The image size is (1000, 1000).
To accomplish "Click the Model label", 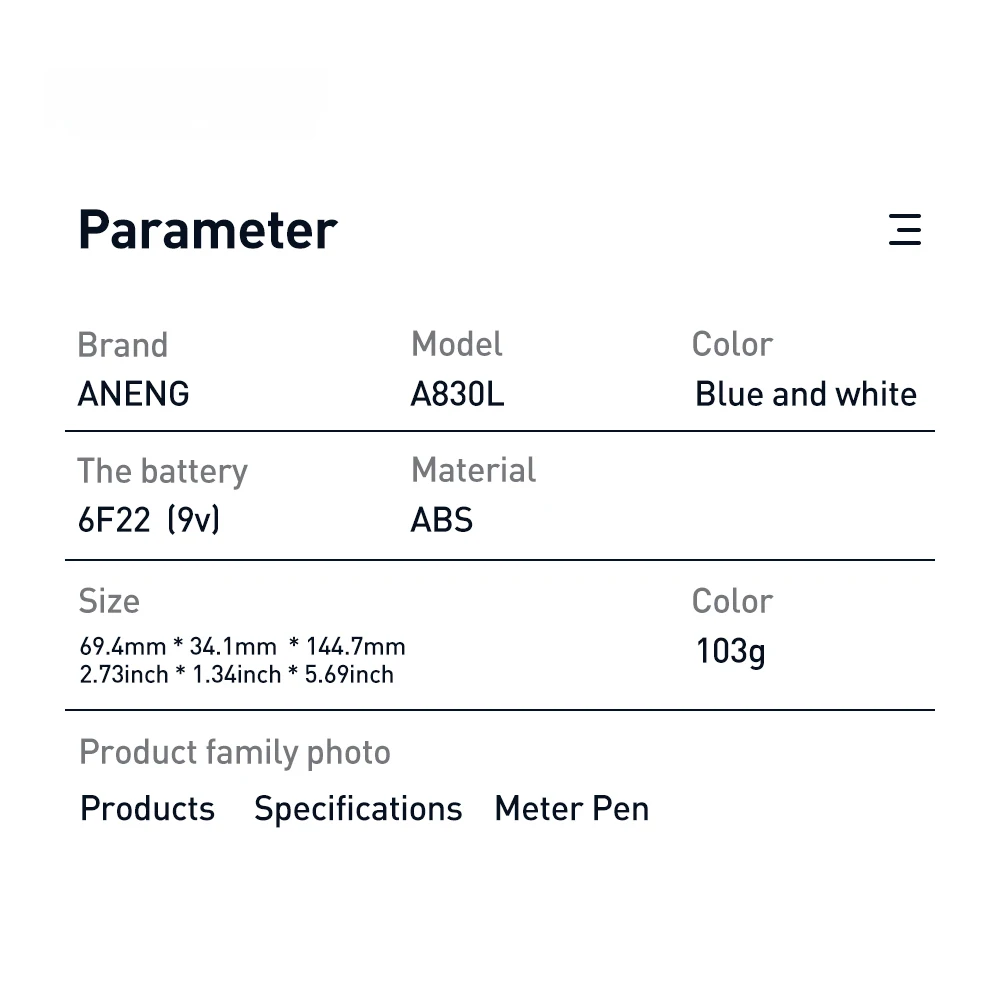I will (x=456, y=344).
